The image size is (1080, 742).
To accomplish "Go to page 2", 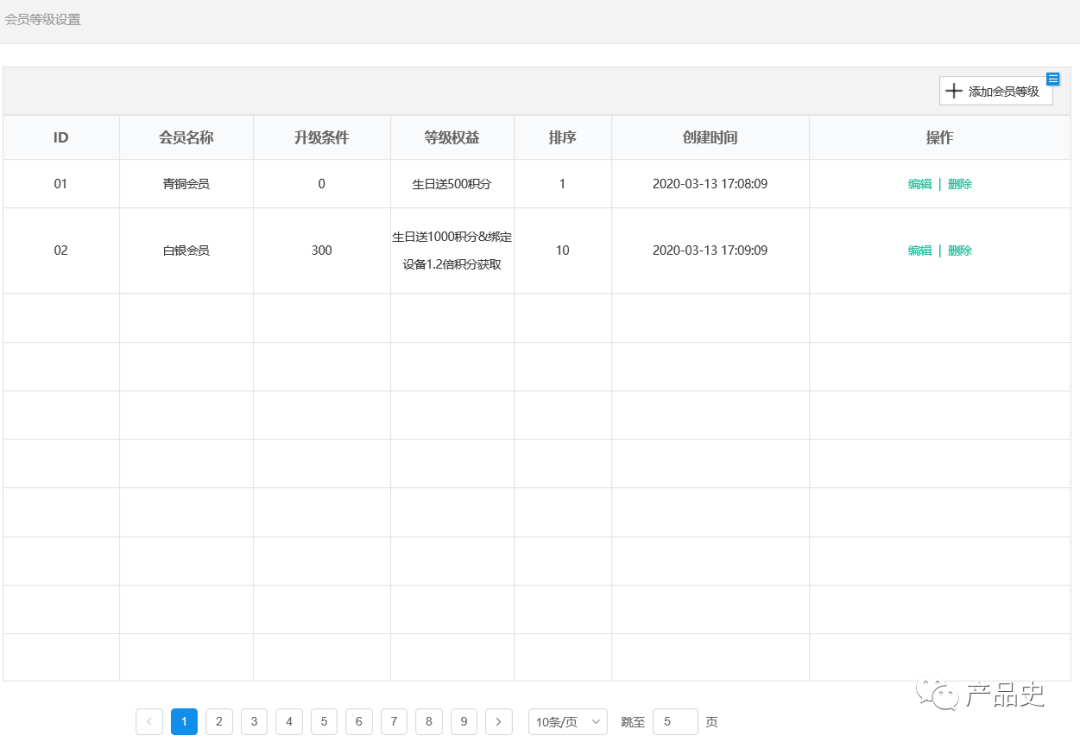I will 219,722.
